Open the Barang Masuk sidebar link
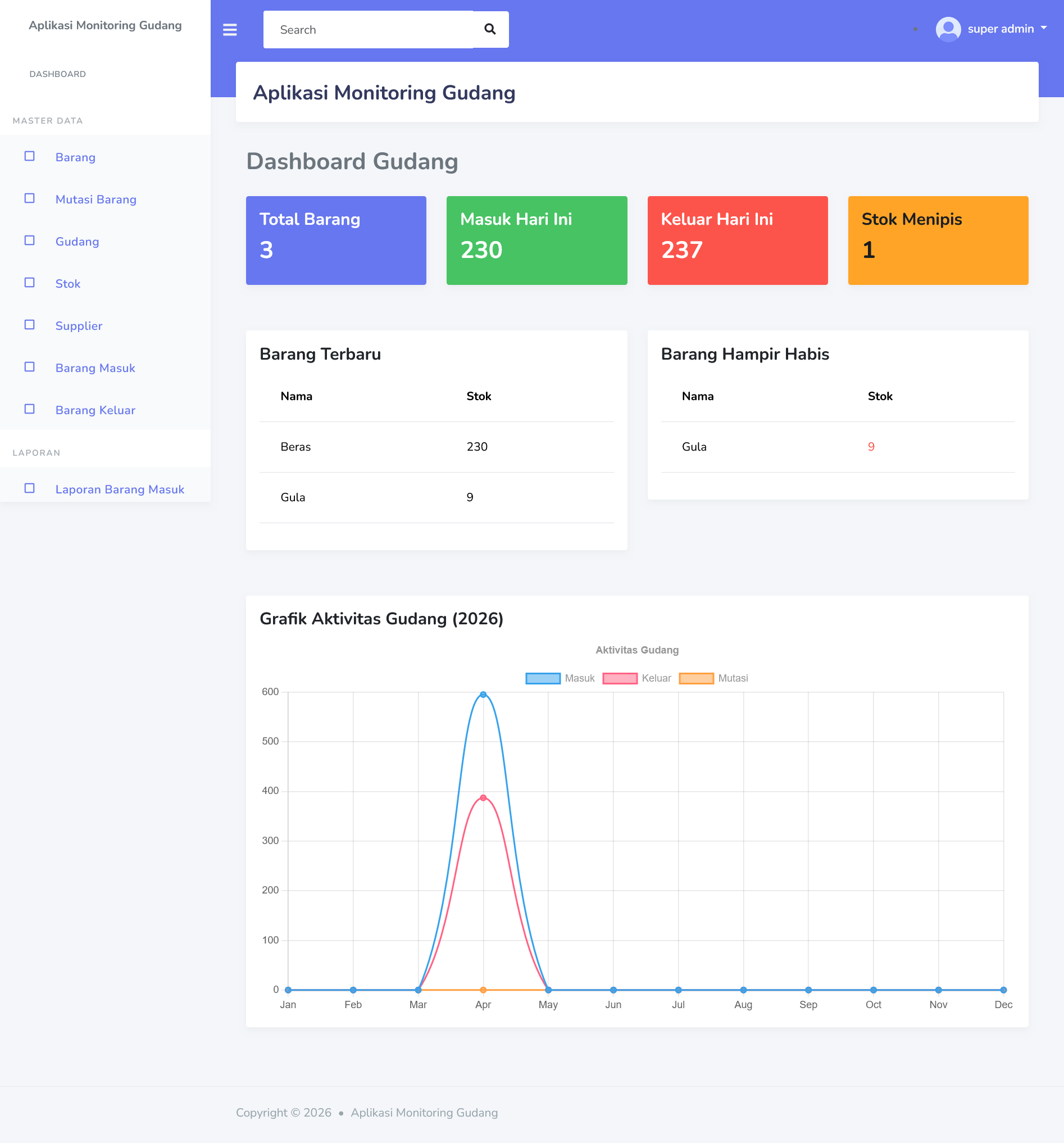The height and width of the screenshot is (1143, 1064). coord(96,368)
